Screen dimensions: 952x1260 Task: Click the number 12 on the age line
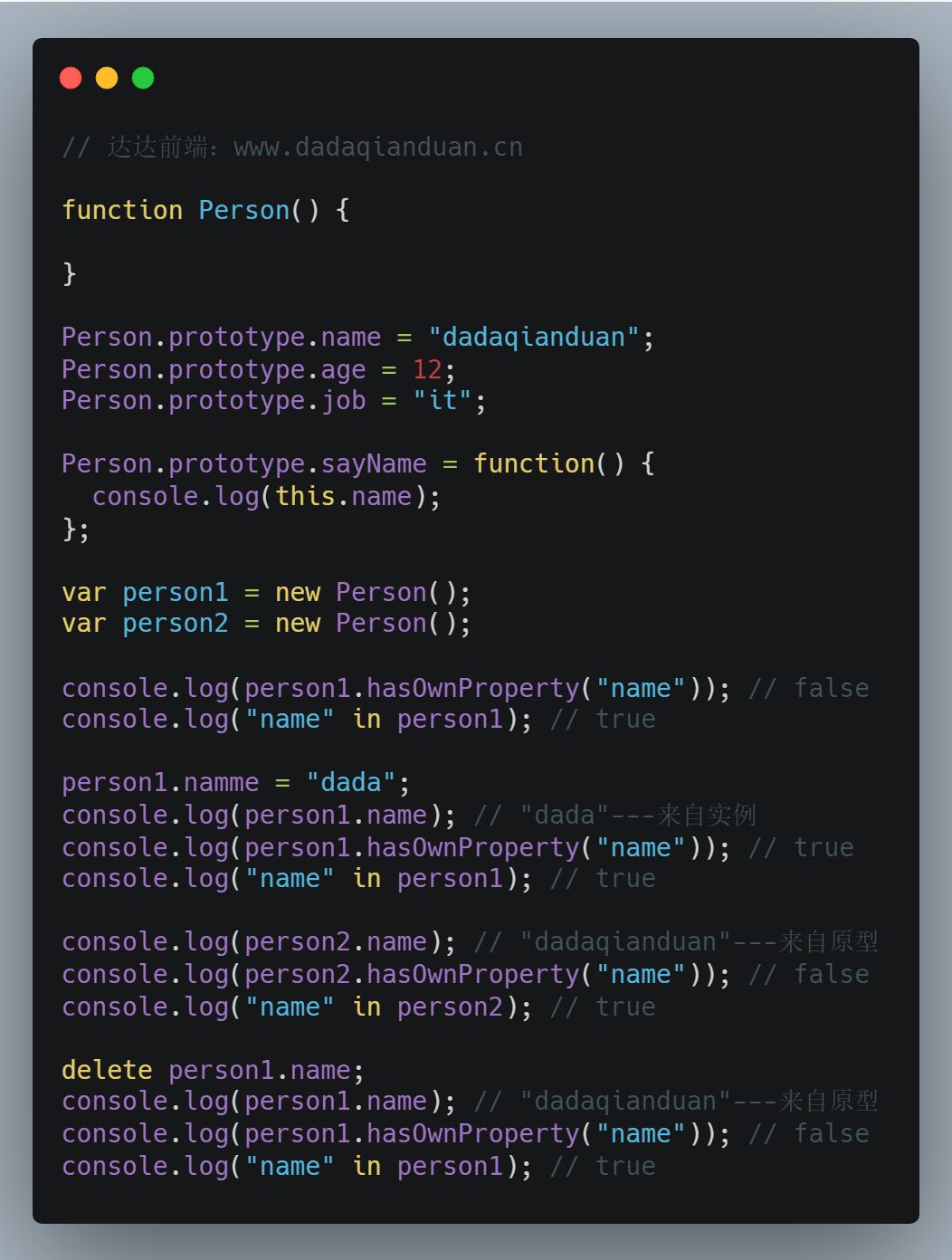point(427,369)
